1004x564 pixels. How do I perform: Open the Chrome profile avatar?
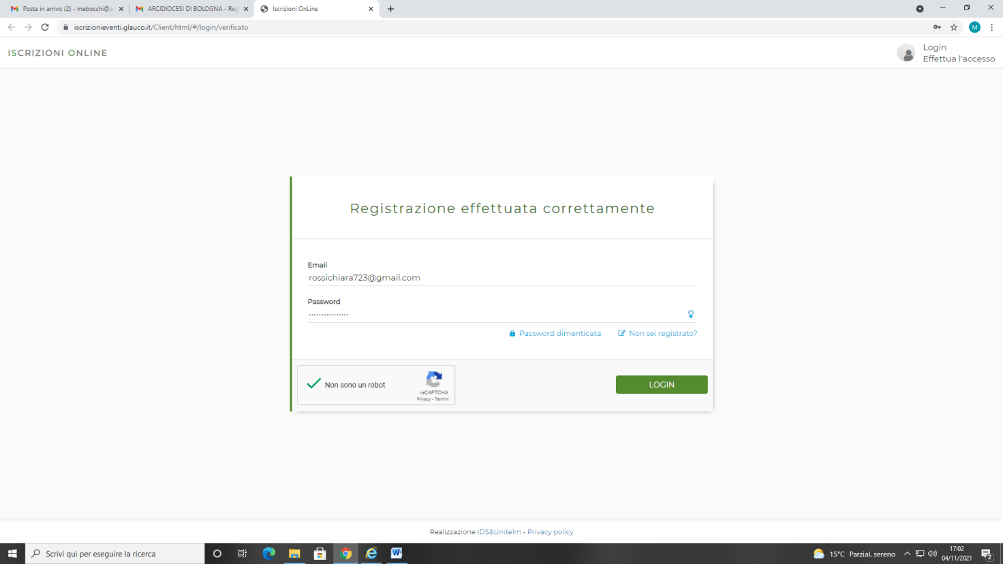(x=974, y=27)
